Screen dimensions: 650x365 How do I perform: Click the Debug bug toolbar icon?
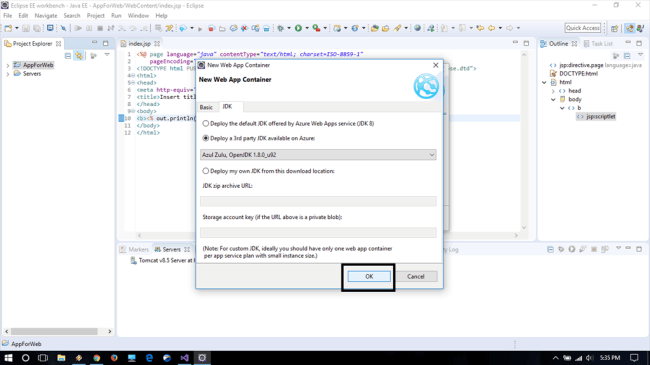(x=281, y=28)
